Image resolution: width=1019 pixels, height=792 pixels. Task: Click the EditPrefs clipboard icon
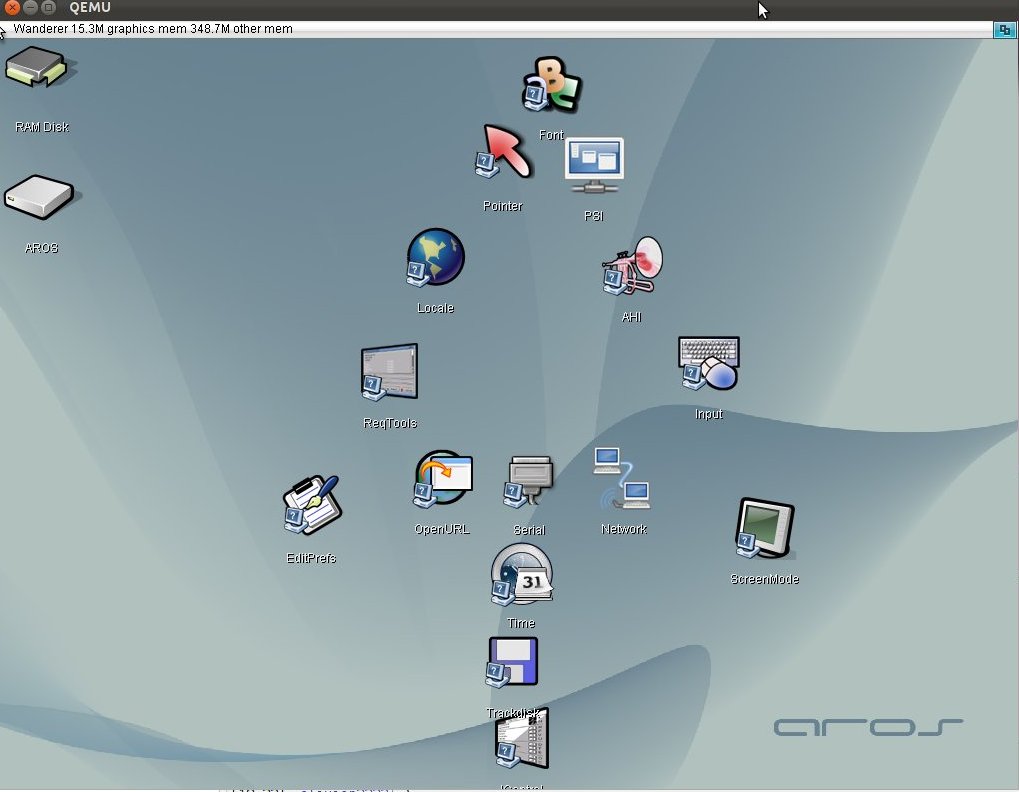(311, 507)
